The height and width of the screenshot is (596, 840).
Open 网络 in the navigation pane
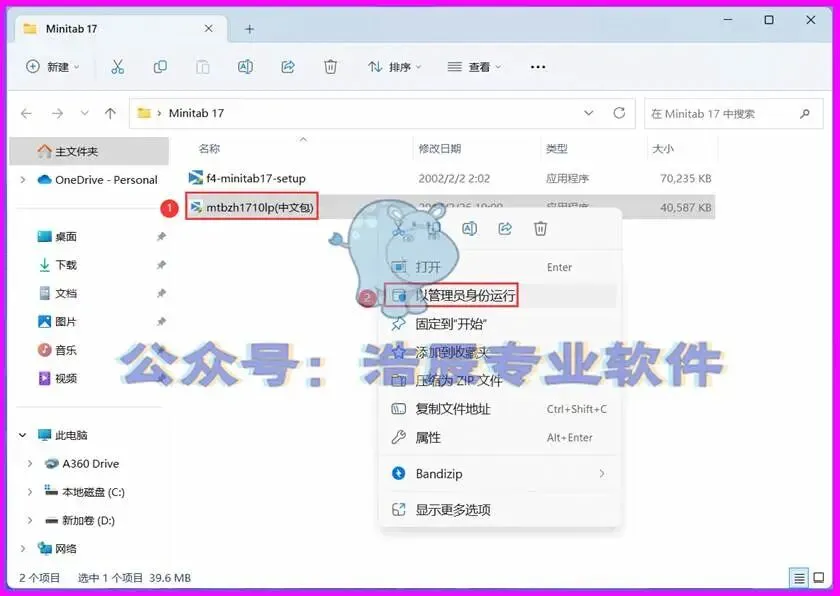pos(57,549)
